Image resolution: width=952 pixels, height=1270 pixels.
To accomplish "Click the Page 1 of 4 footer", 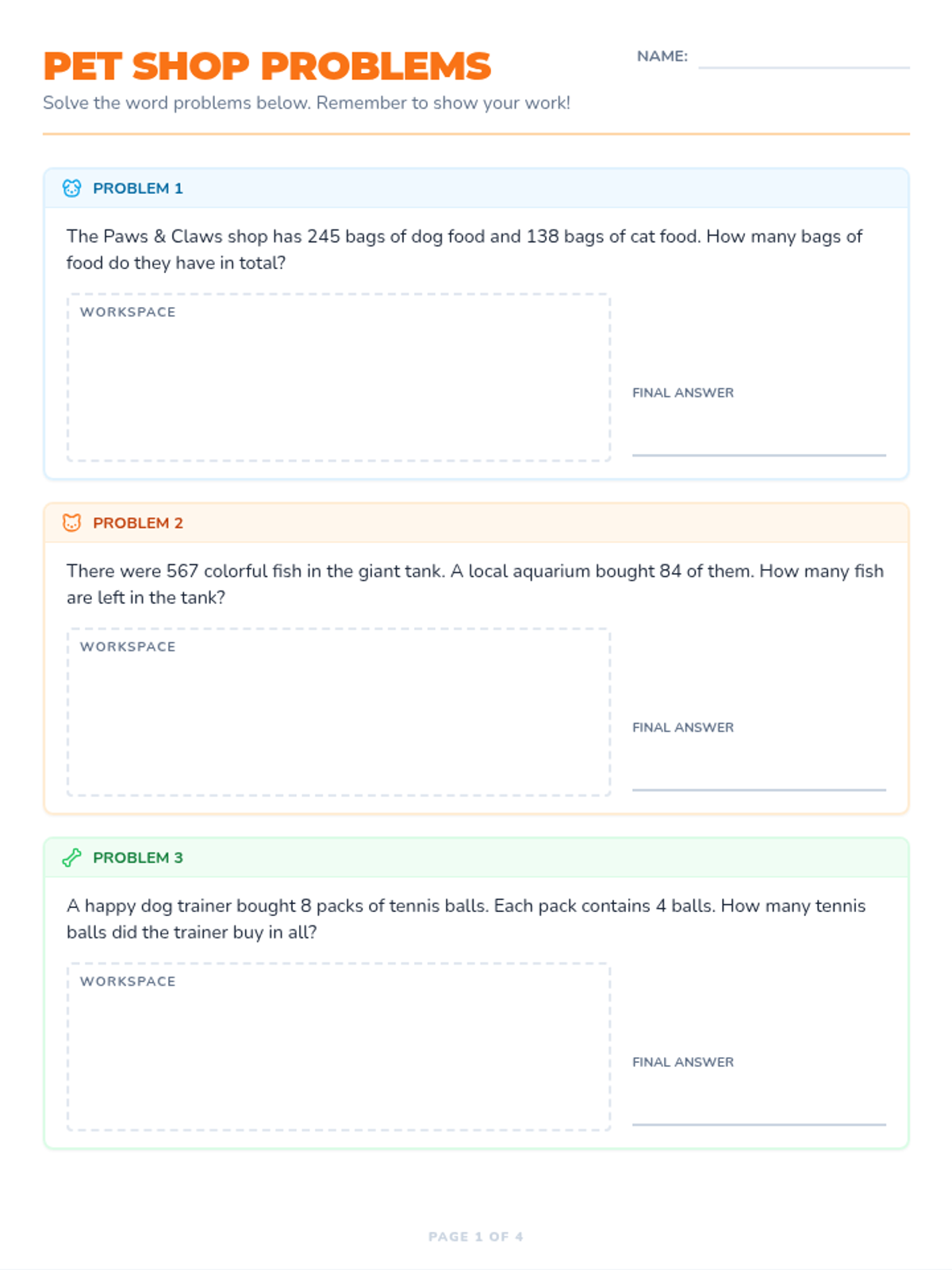I will [475, 1237].
